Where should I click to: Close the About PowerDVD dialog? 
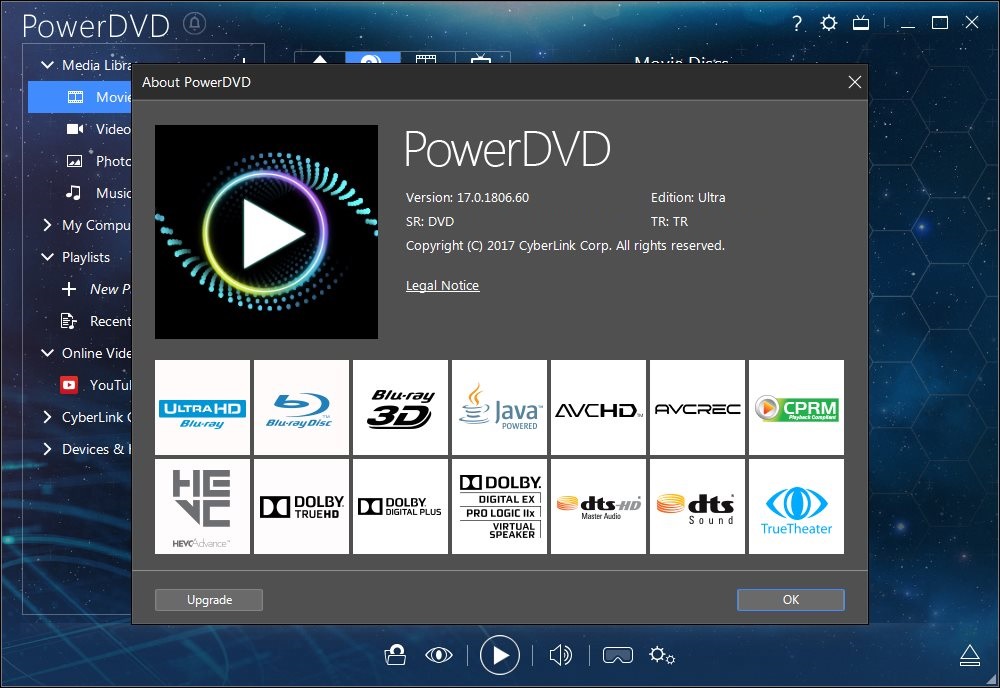pos(854,82)
